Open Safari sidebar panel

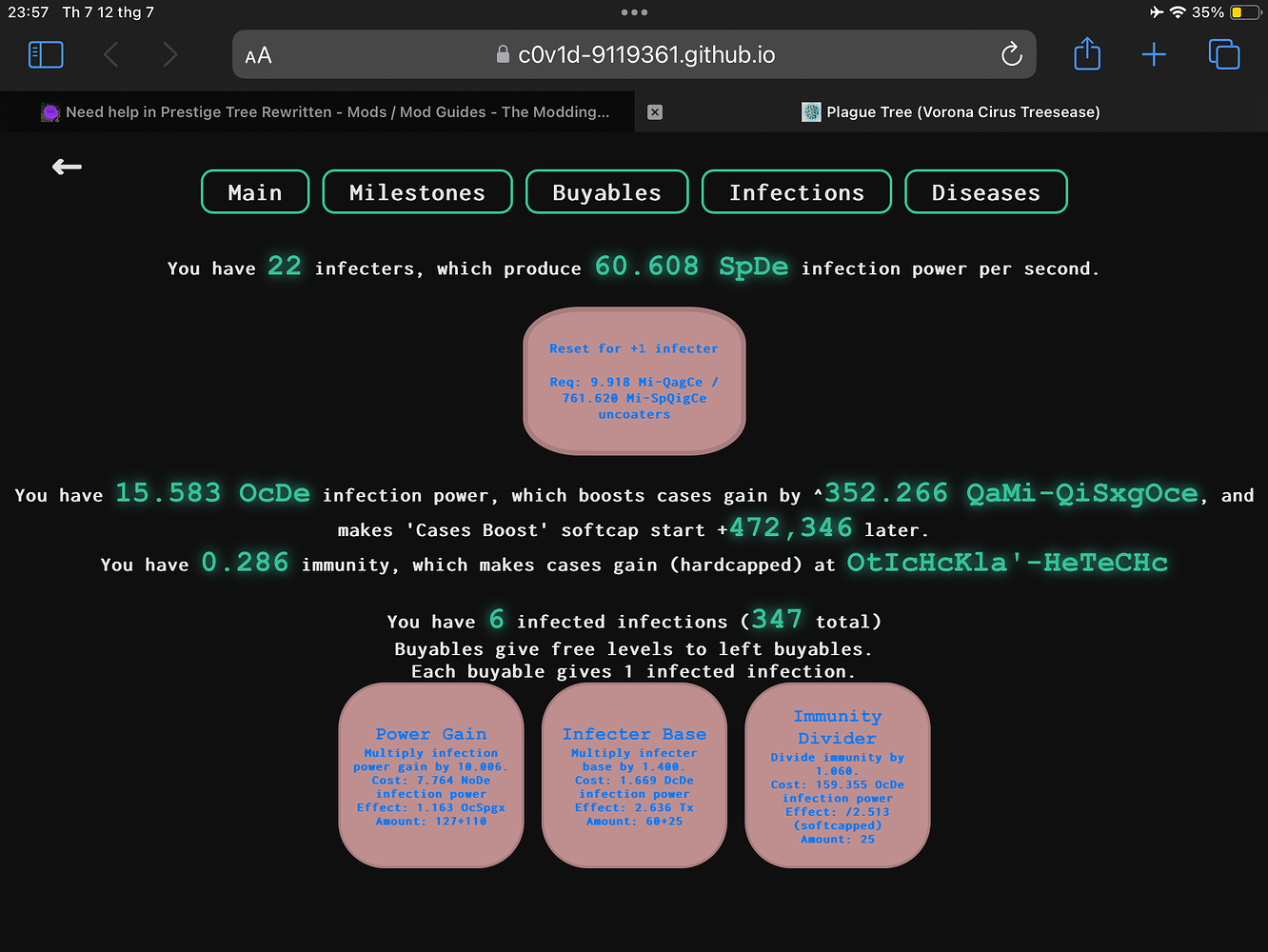[x=46, y=54]
